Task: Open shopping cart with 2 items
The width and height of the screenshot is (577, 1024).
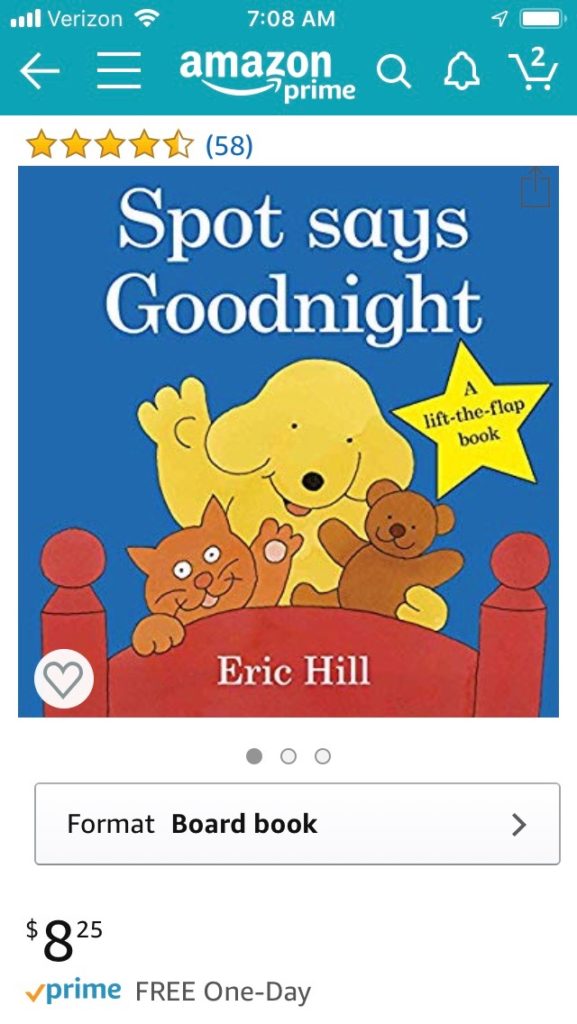Action: click(x=533, y=70)
